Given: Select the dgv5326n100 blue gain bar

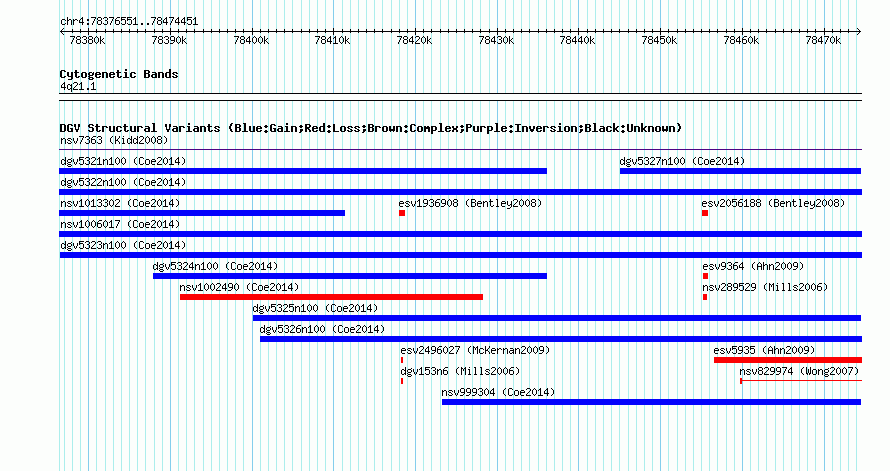Looking at the screenshot, I should 561,339.
